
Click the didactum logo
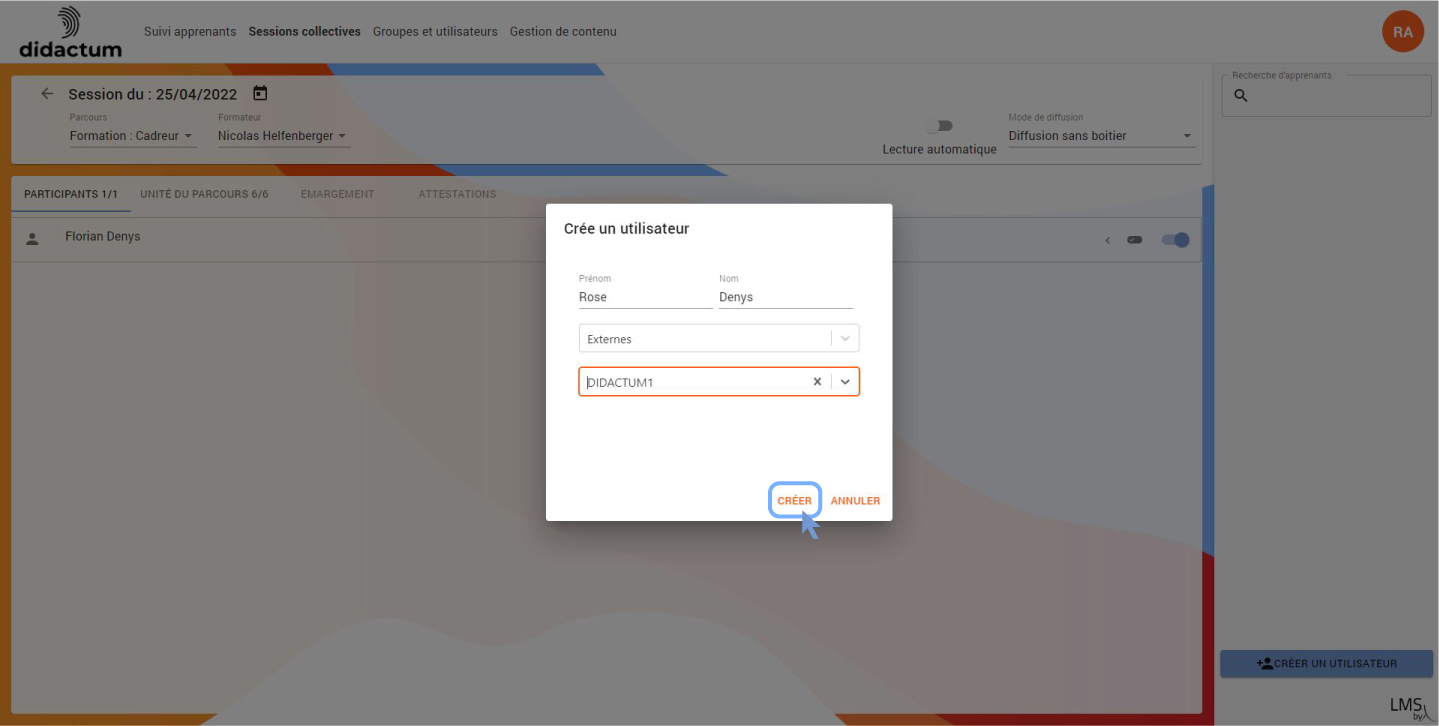70,32
